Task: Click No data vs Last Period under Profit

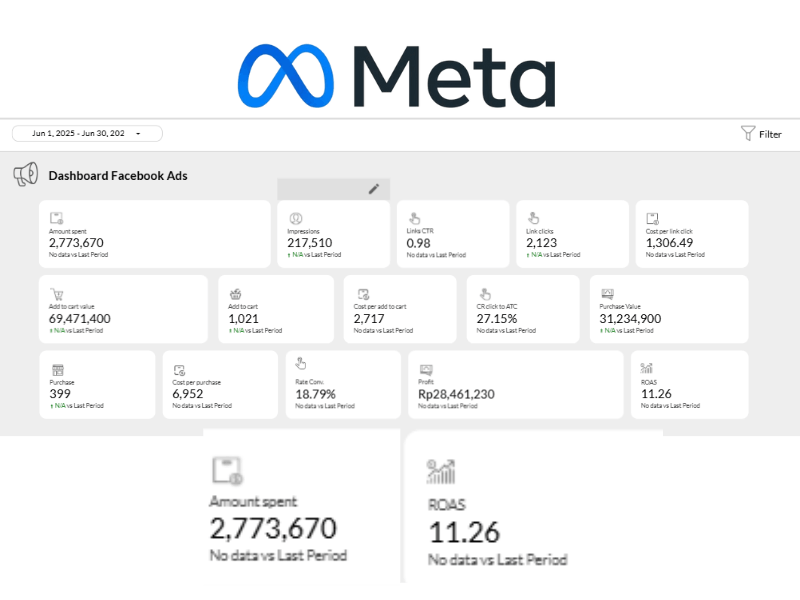Action: click(x=447, y=406)
